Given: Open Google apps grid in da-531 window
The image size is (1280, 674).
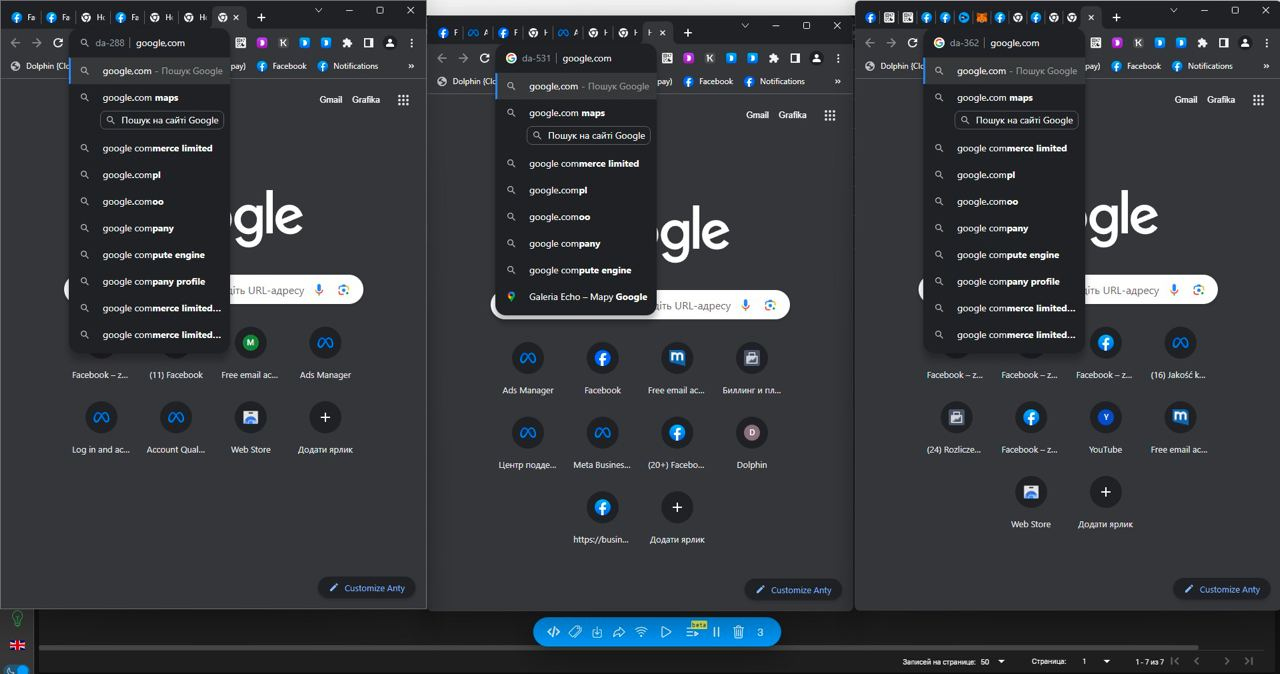Looking at the screenshot, I should tap(829, 115).
